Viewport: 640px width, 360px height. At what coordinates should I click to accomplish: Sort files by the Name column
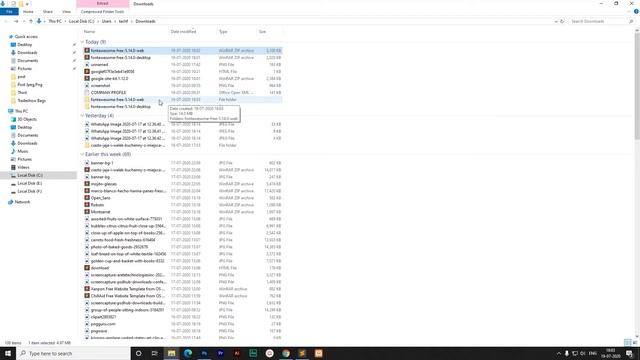[x=89, y=31]
